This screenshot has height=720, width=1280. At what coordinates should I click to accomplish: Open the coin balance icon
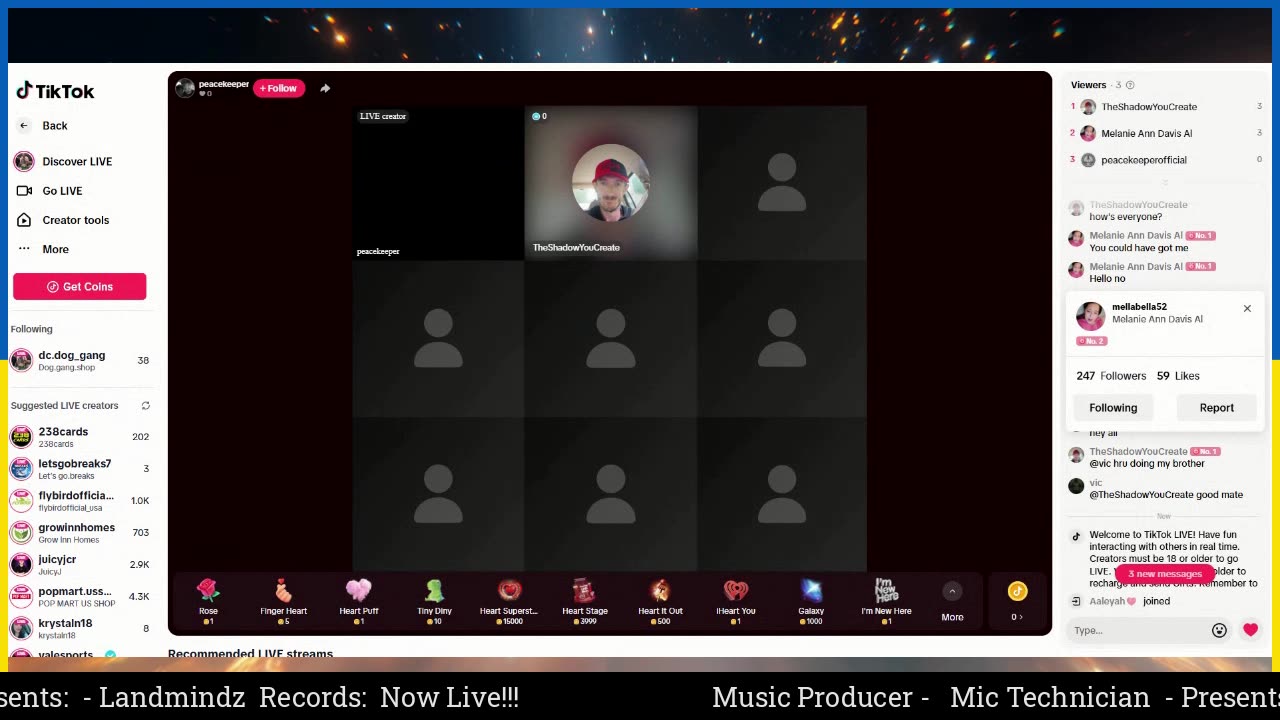pyautogui.click(x=1017, y=592)
